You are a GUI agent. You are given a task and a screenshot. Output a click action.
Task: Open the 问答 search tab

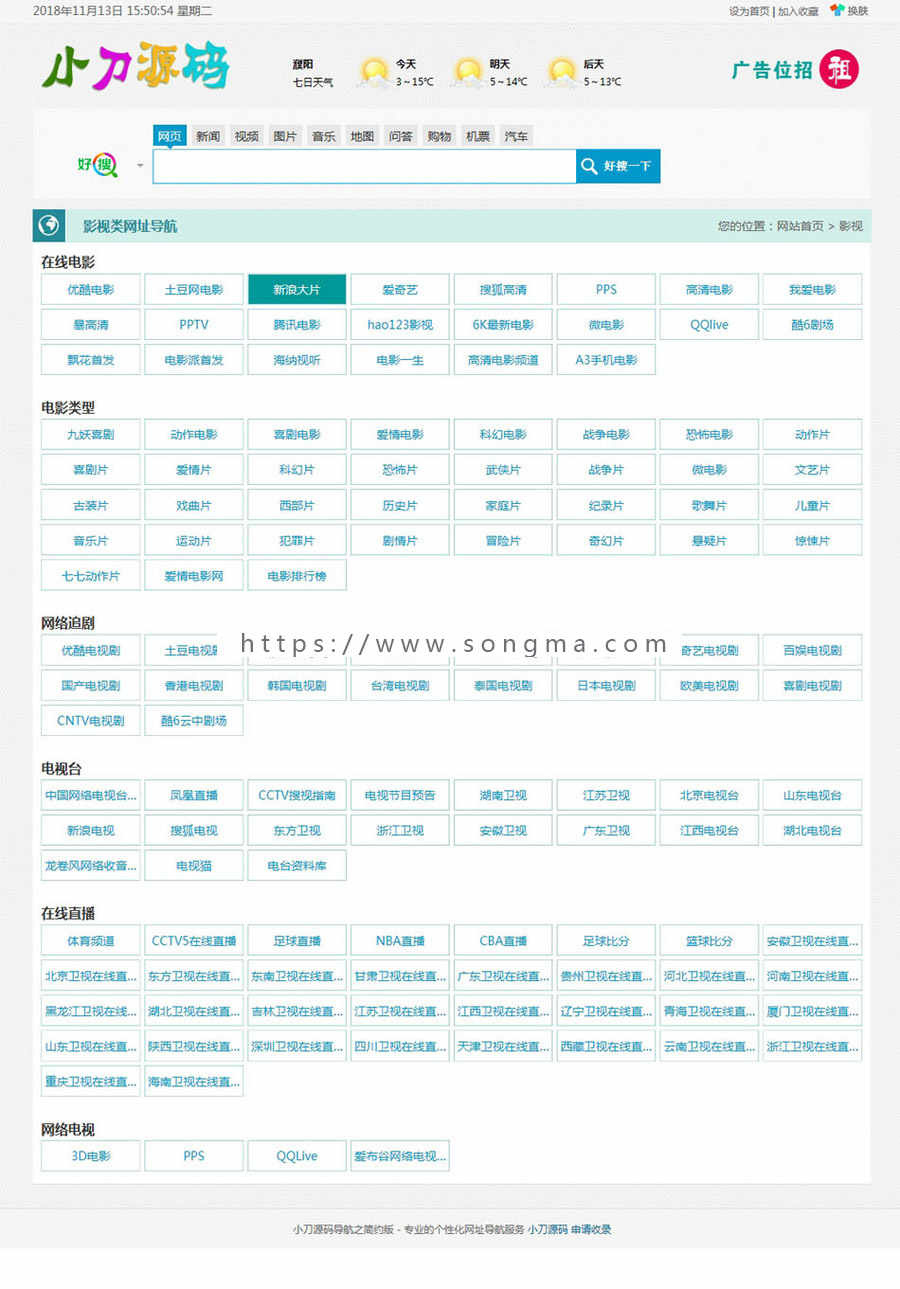[x=401, y=136]
